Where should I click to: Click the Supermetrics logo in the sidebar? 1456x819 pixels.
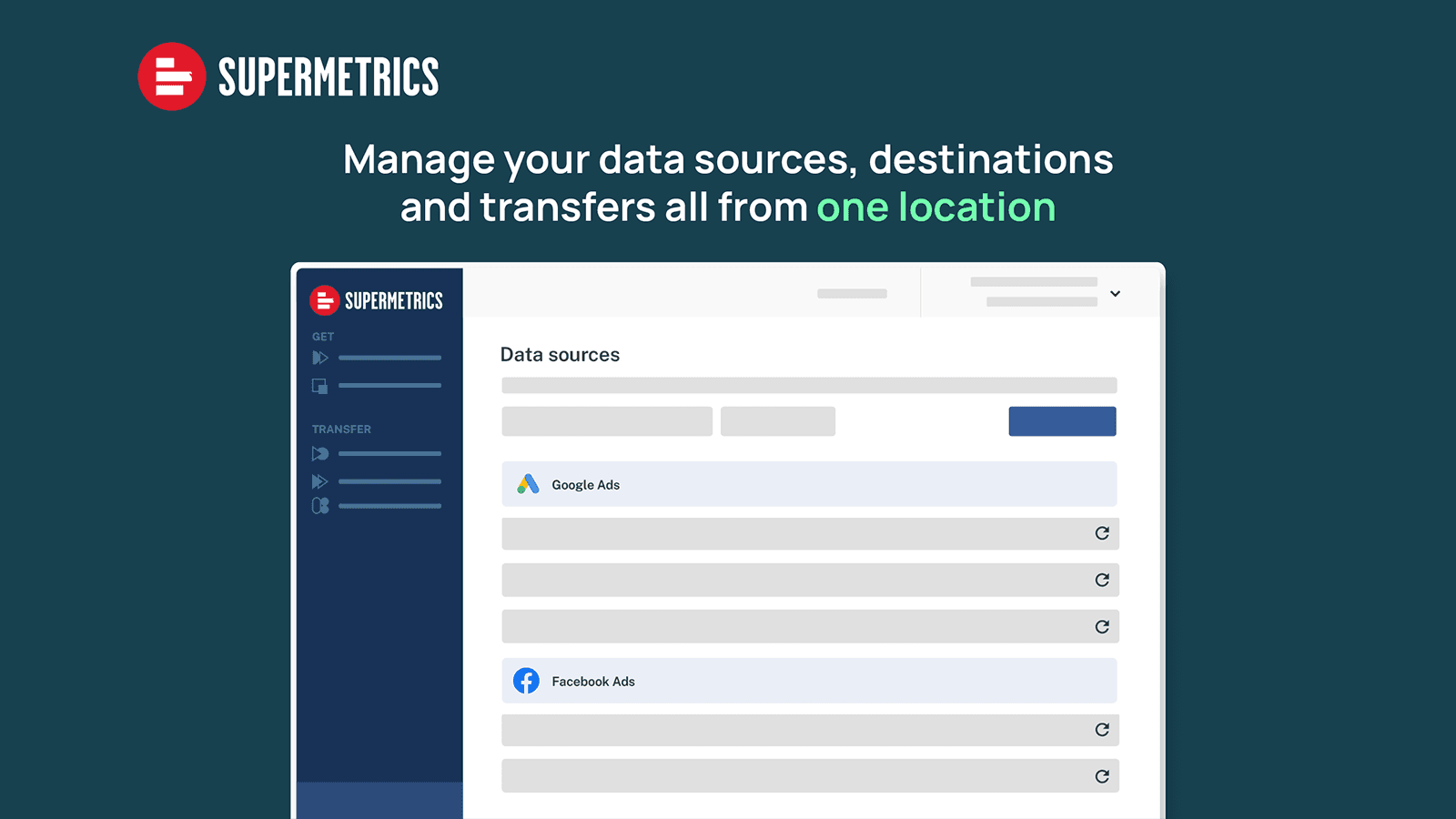(377, 299)
